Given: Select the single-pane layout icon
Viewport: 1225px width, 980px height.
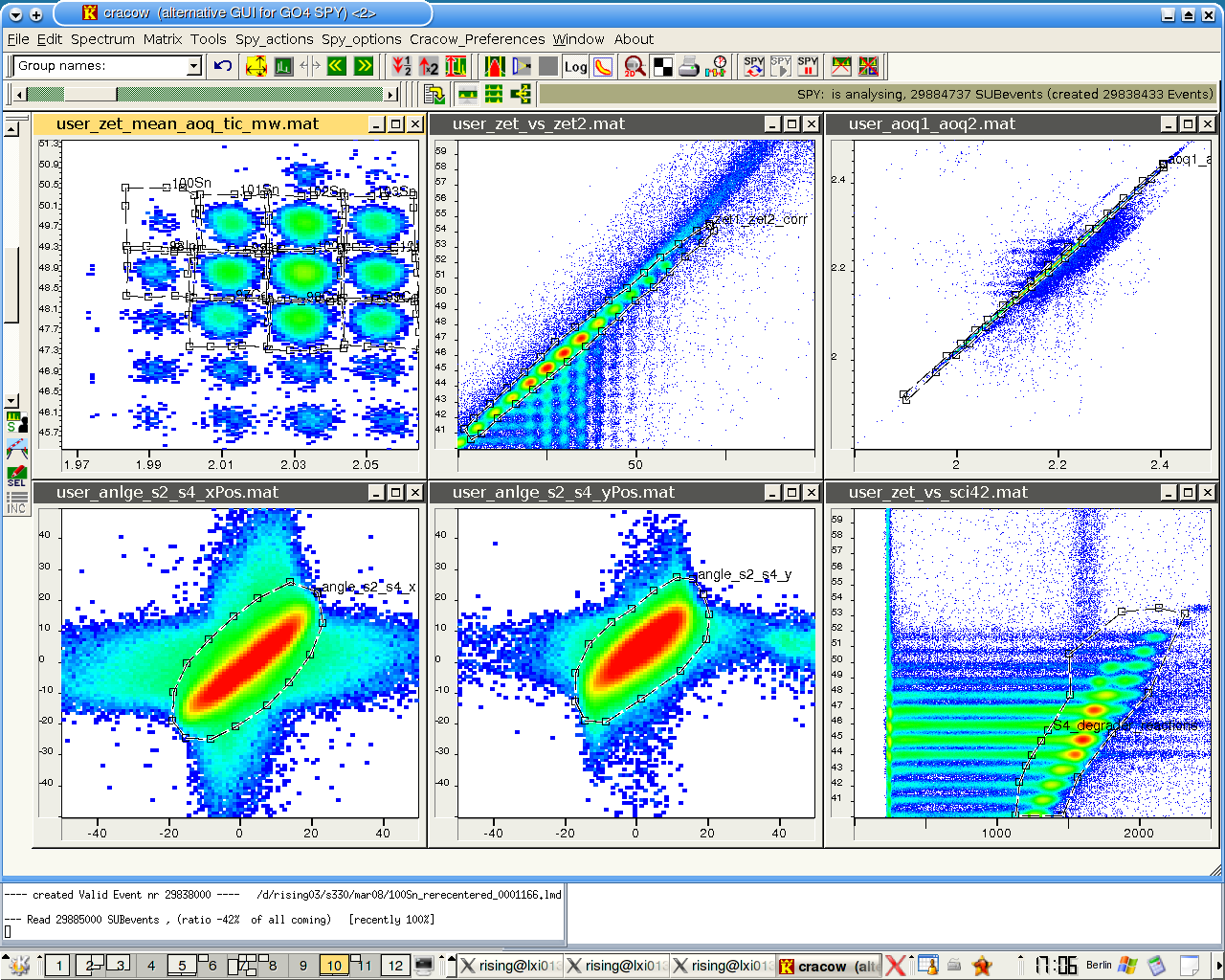Looking at the screenshot, I should point(468,94).
